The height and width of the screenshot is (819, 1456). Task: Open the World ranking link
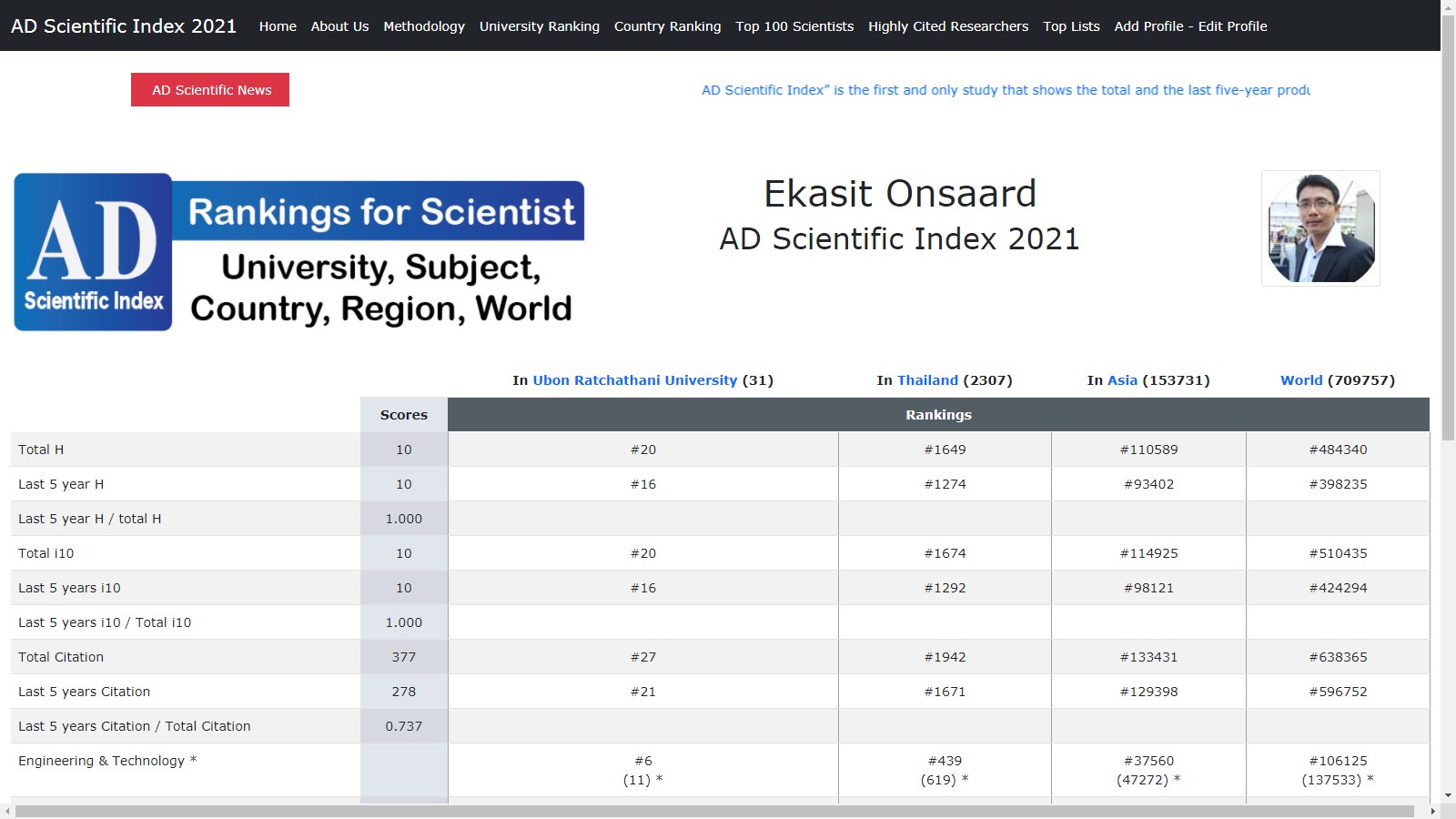click(1301, 380)
